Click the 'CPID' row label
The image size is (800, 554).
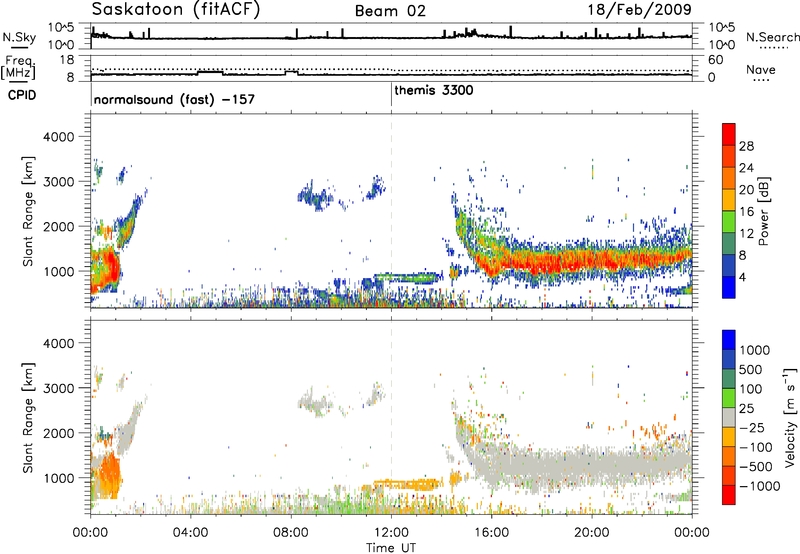(x=22, y=95)
